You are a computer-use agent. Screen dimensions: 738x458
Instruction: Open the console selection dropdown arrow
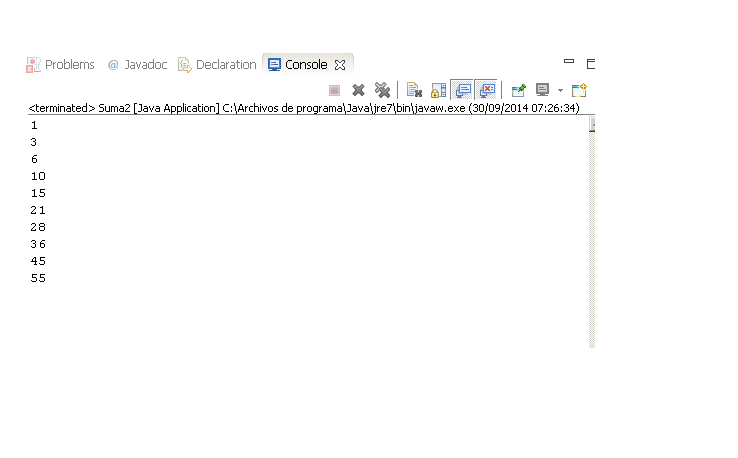[560, 90]
